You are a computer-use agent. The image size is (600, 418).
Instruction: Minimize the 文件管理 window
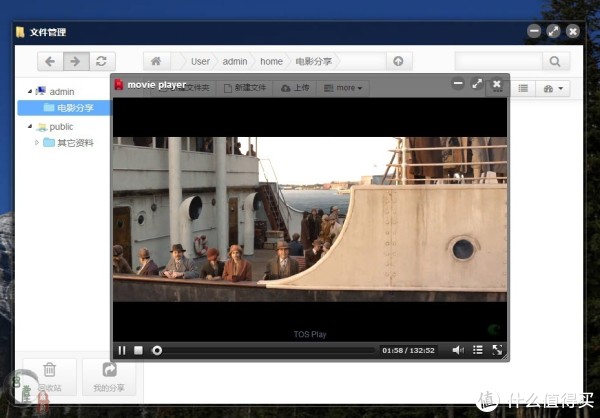pos(534,31)
